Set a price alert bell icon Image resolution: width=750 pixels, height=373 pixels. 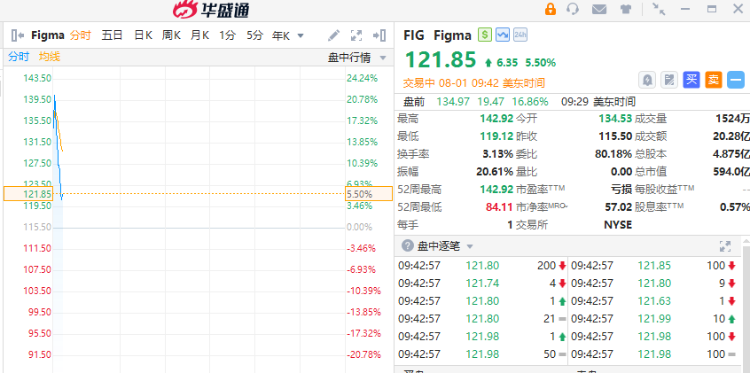point(647,80)
